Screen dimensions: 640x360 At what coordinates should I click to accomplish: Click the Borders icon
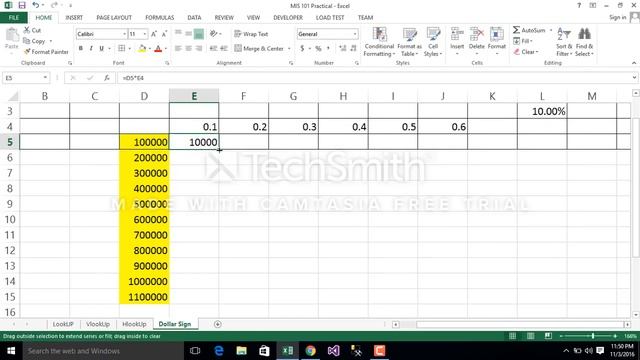(122, 49)
